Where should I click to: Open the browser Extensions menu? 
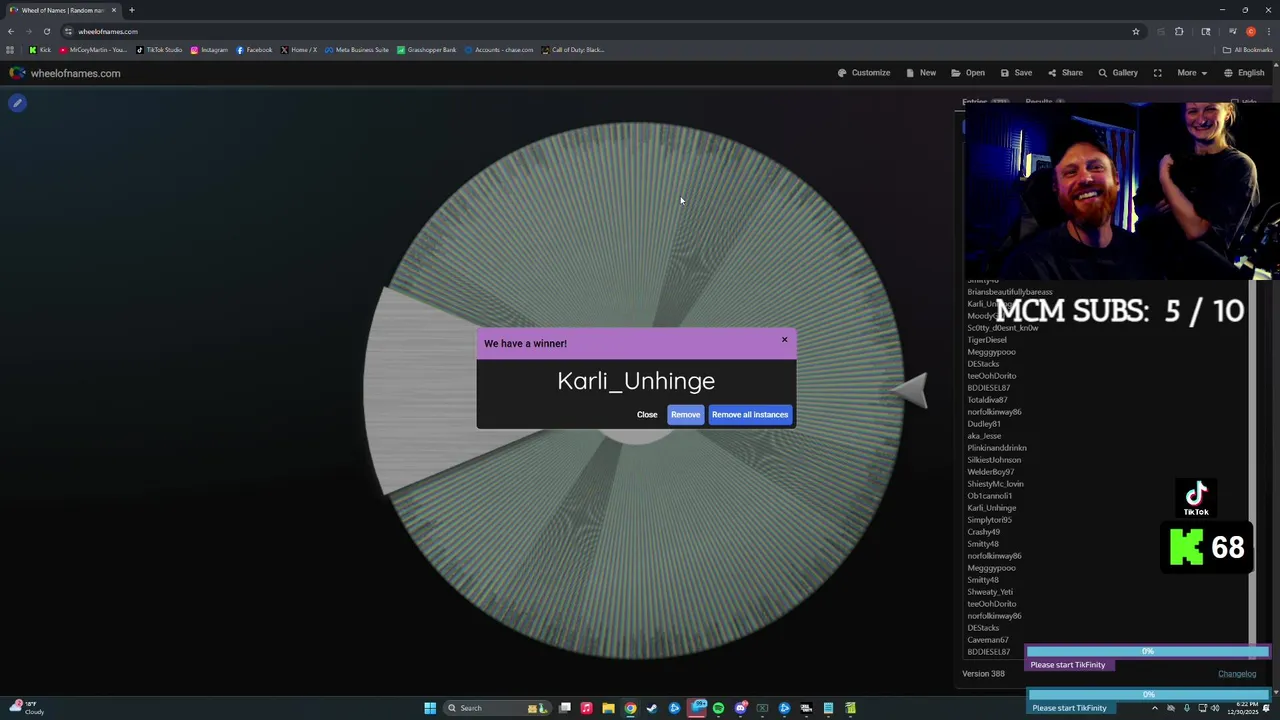click(x=1179, y=31)
